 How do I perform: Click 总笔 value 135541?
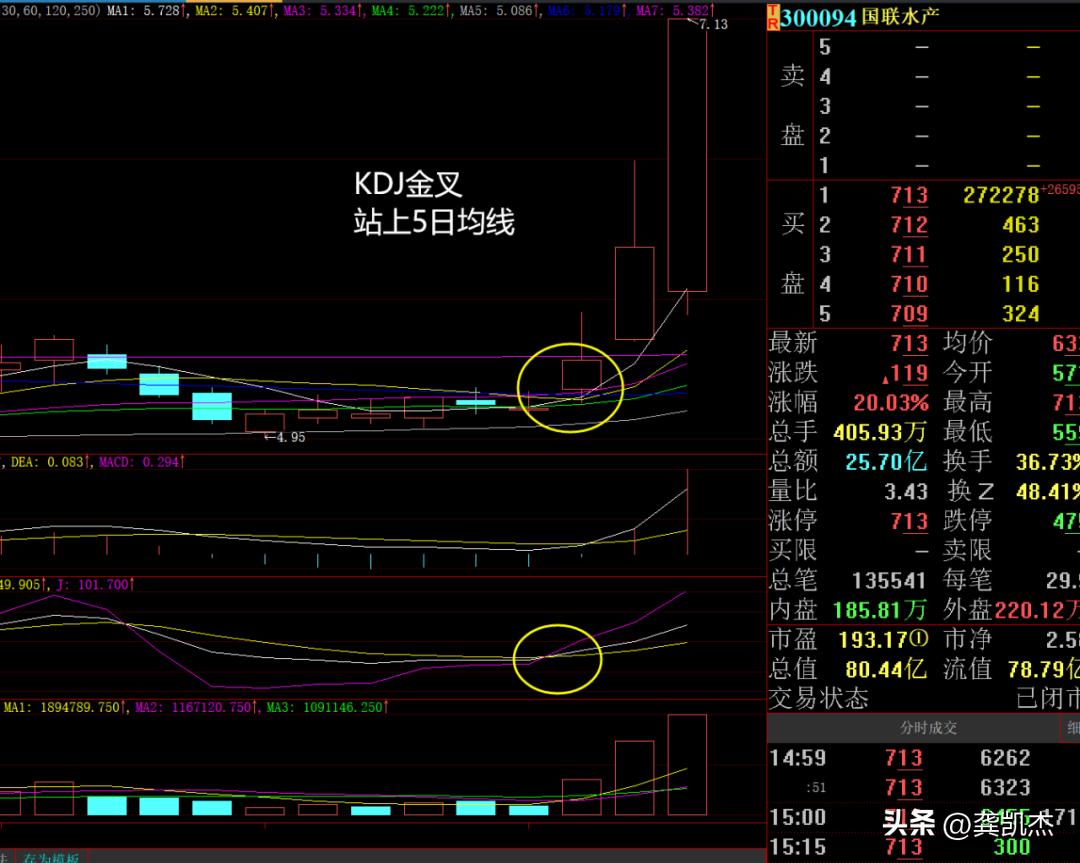coord(889,581)
